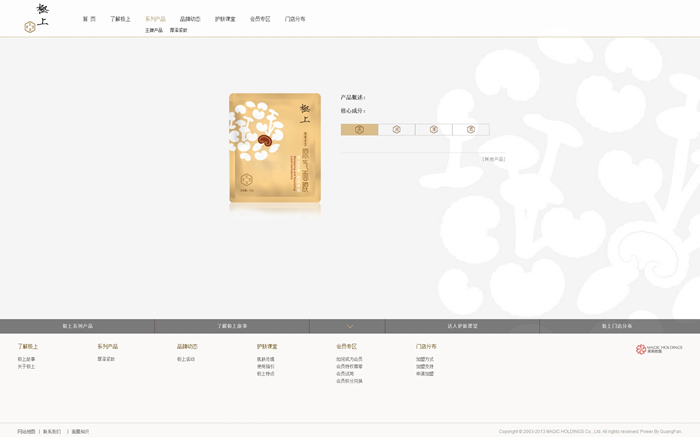The height and width of the screenshot is (441, 700).
Task: Open the first link under footer 护肤课堂
Action: [266, 359]
